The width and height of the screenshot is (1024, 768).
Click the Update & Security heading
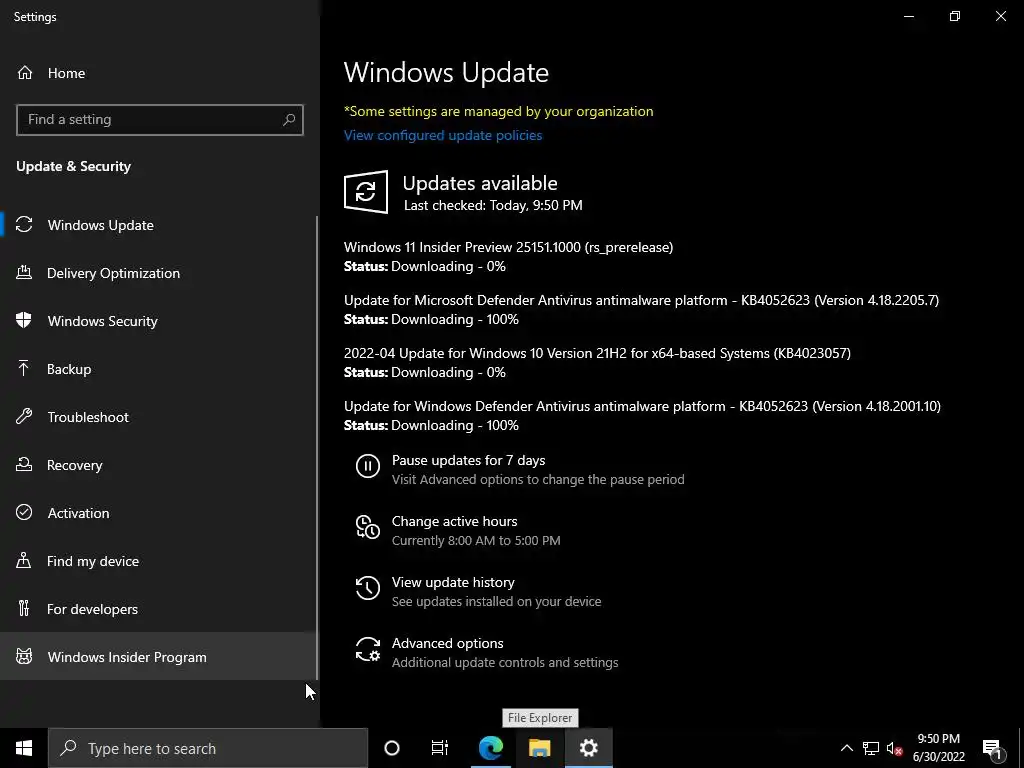pyautogui.click(x=74, y=167)
